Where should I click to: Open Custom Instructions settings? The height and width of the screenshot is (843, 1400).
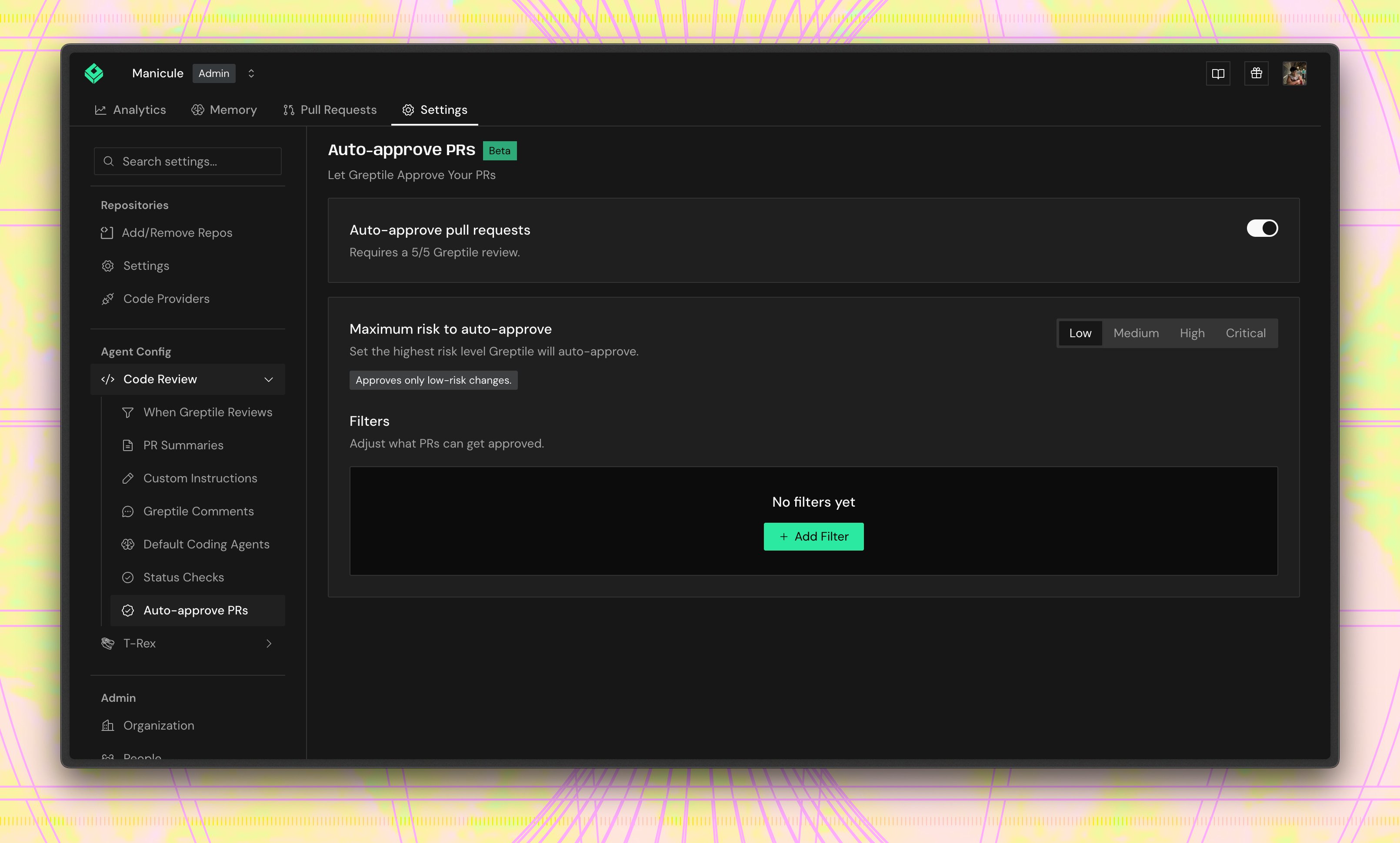click(198, 478)
